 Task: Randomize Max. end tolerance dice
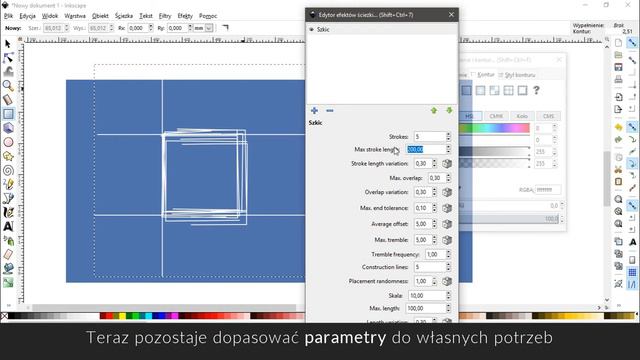pos(447,208)
